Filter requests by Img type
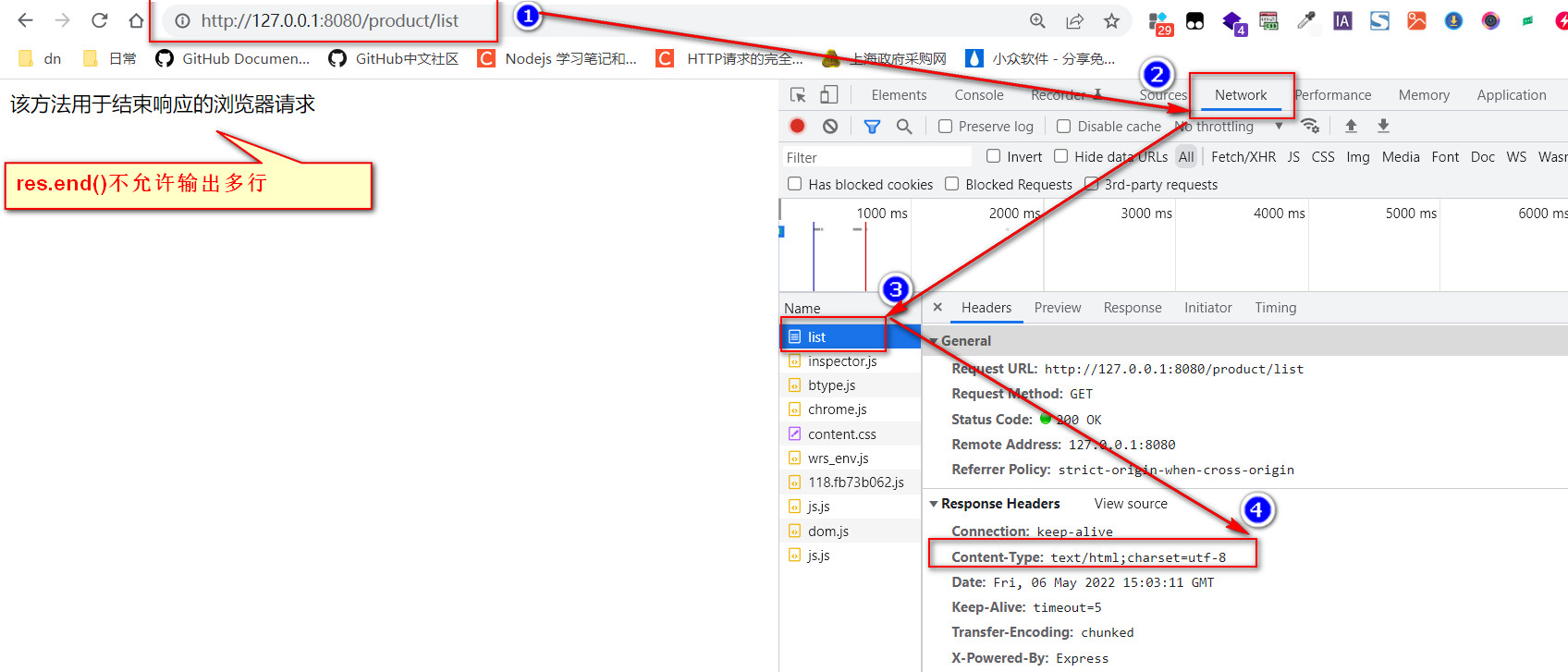 pyautogui.click(x=1358, y=156)
